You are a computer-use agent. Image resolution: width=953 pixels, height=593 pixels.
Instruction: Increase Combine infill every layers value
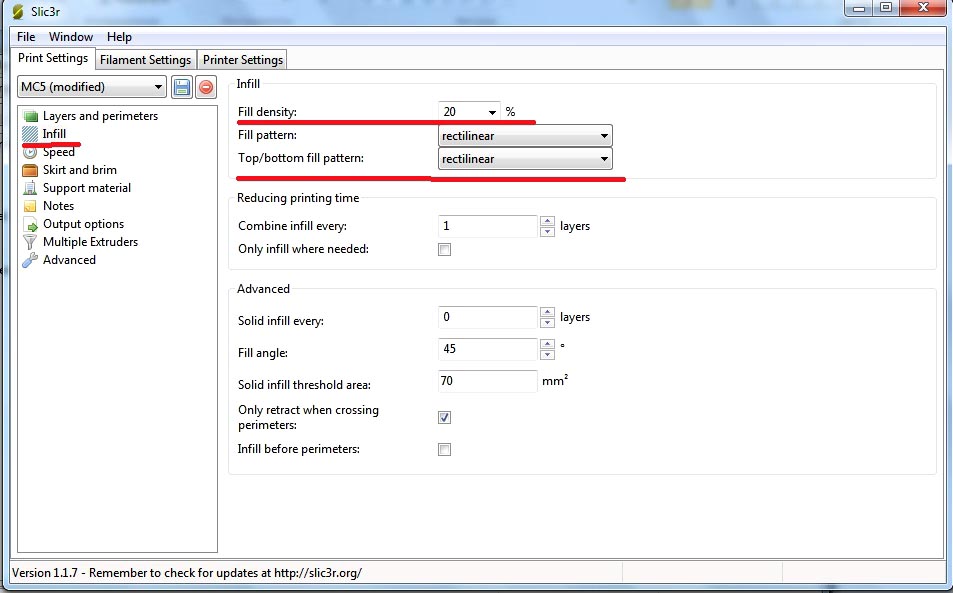coord(547,221)
